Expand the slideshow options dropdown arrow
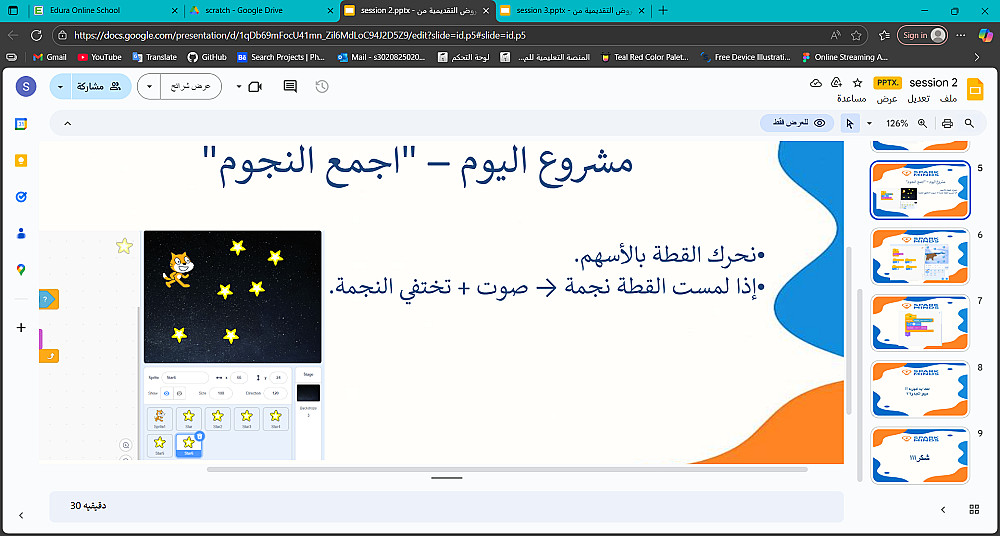 [149, 86]
